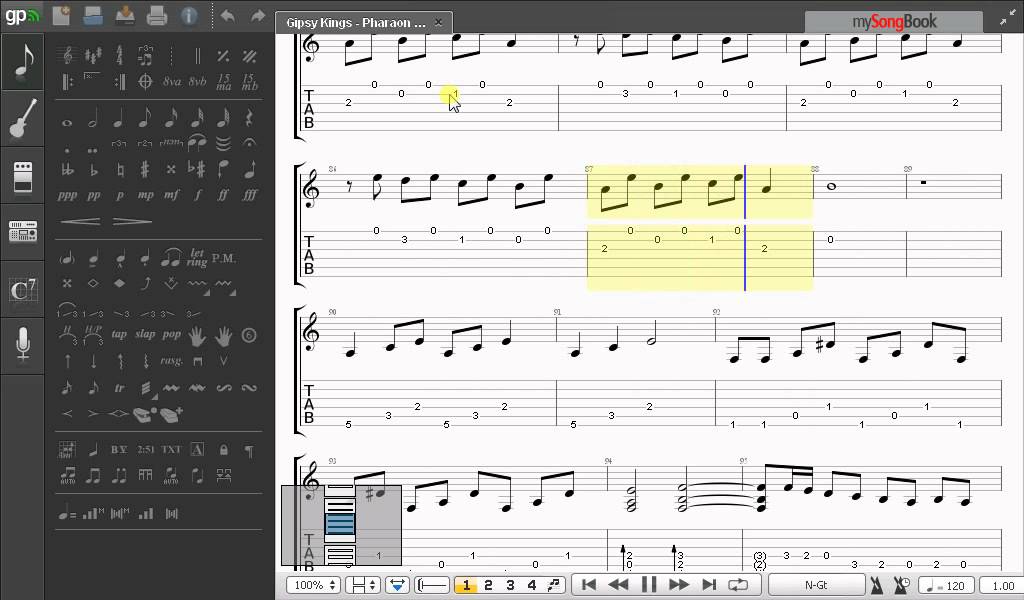Open the Chords C7 panel in sidebar
This screenshot has height=600, width=1024.
pyautogui.click(x=22, y=289)
